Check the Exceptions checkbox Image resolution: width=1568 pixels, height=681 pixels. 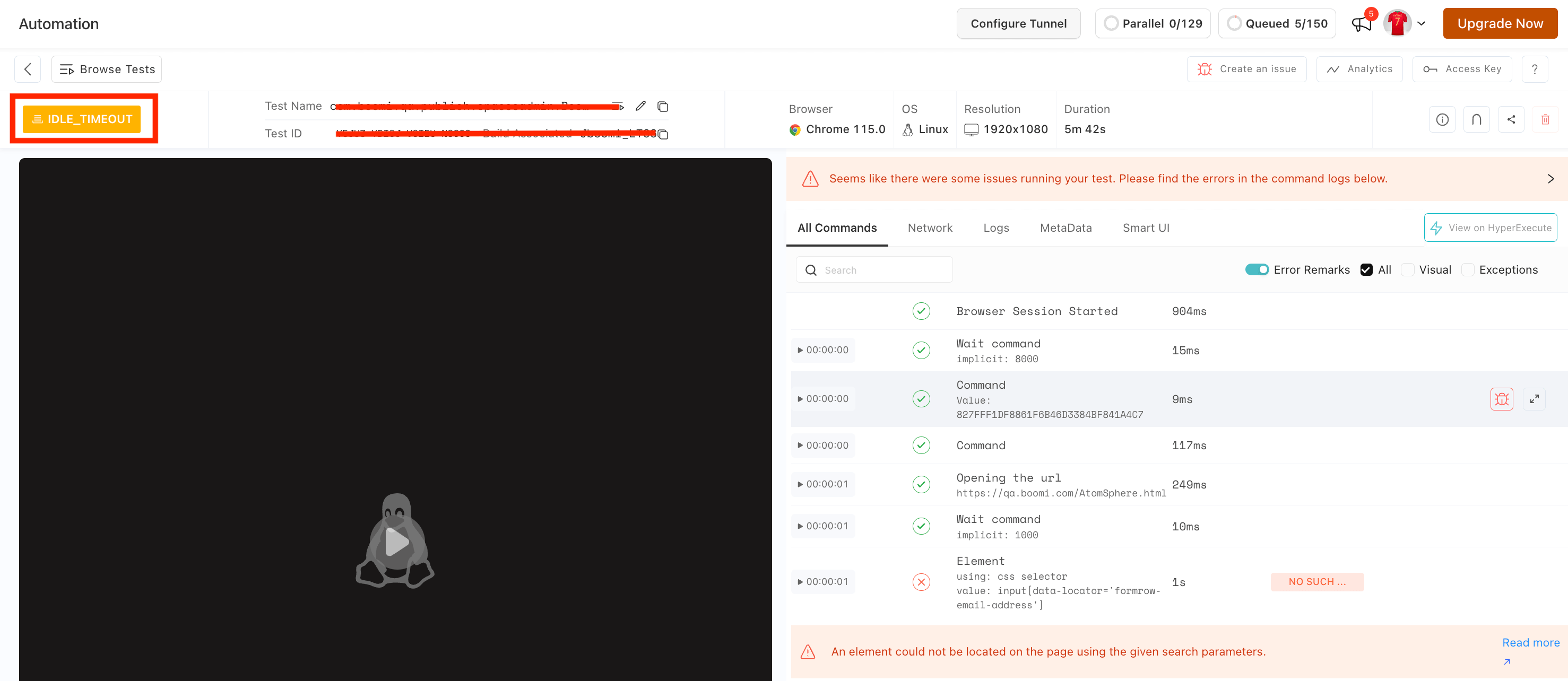1468,269
